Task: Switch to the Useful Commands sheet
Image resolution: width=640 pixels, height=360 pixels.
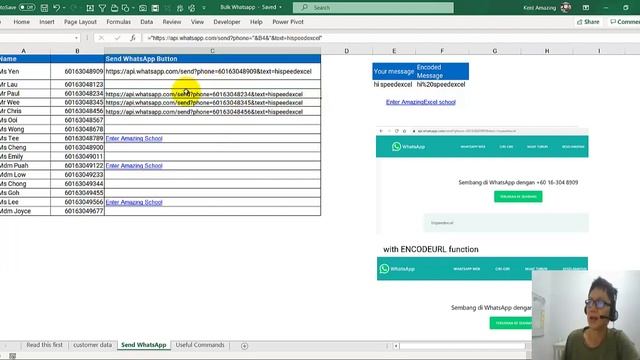Action: pyautogui.click(x=200, y=345)
